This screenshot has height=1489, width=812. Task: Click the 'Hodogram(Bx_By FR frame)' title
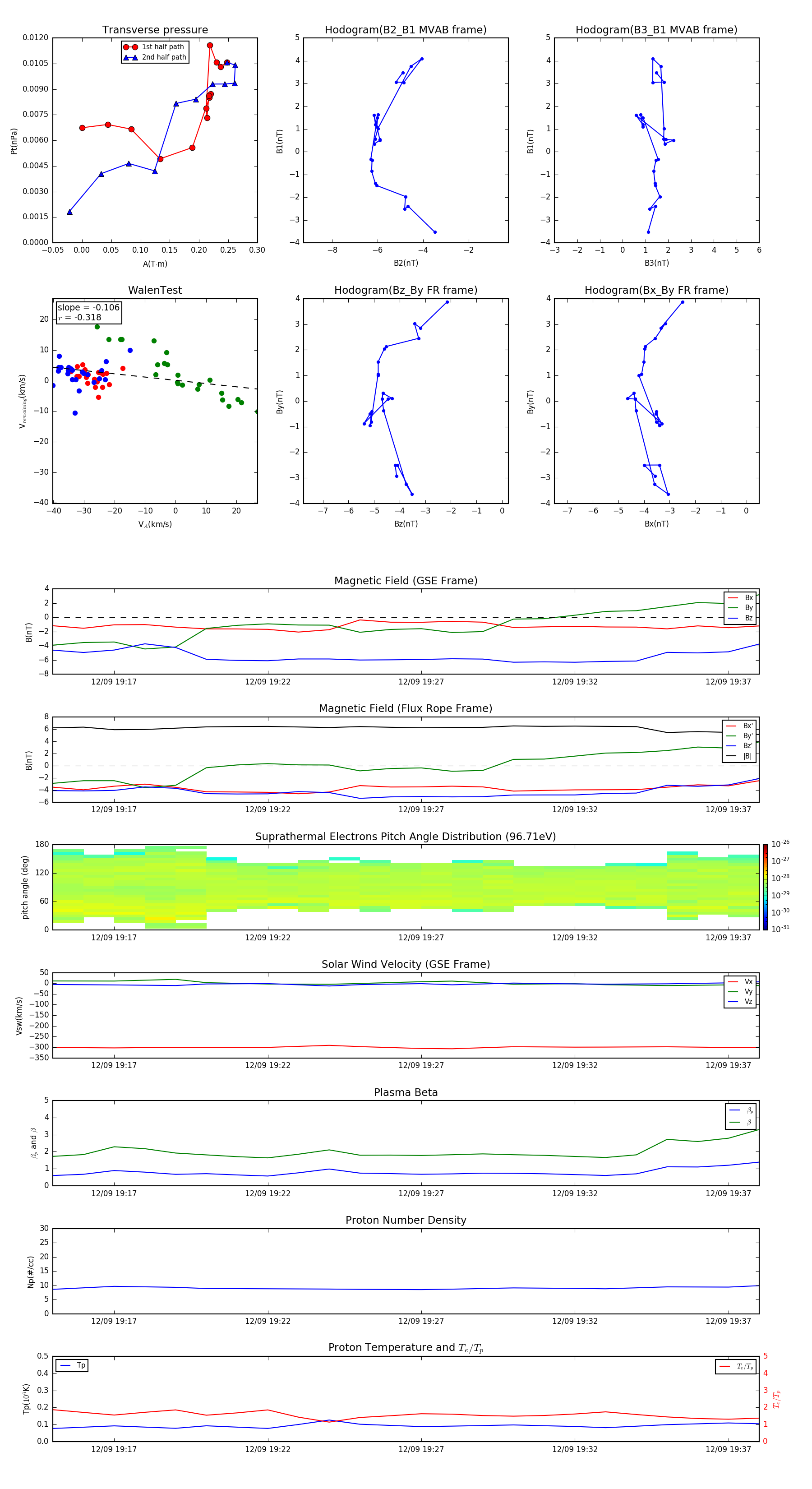(656, 290)
